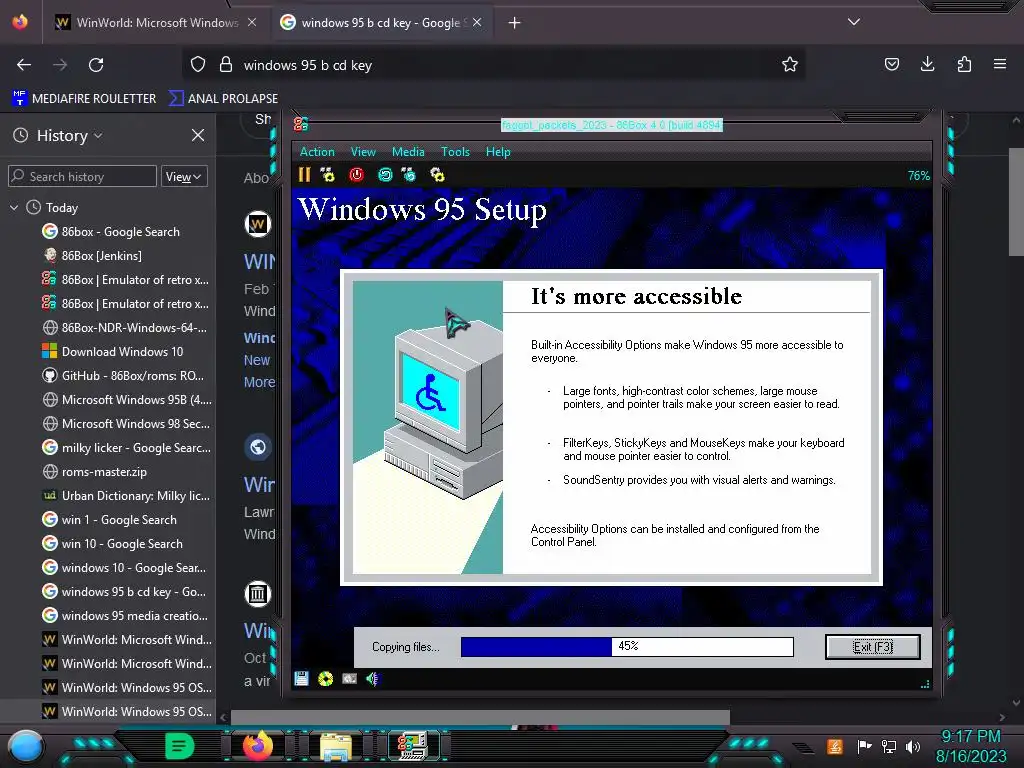Open the Firefox extensions menu
The width and height of the screenshot is (1024, 768).
(964, 64)
